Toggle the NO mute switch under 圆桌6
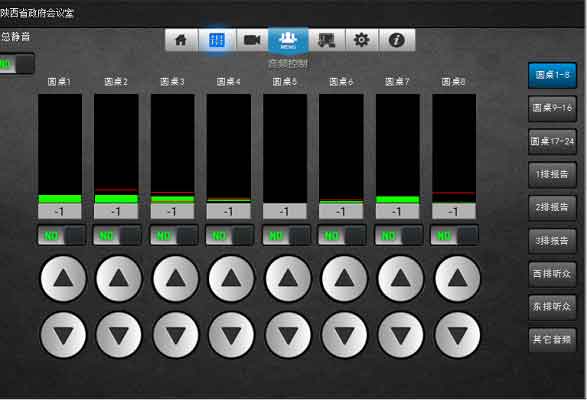Viewport: 587px width, 400px height. click(343, 236)
